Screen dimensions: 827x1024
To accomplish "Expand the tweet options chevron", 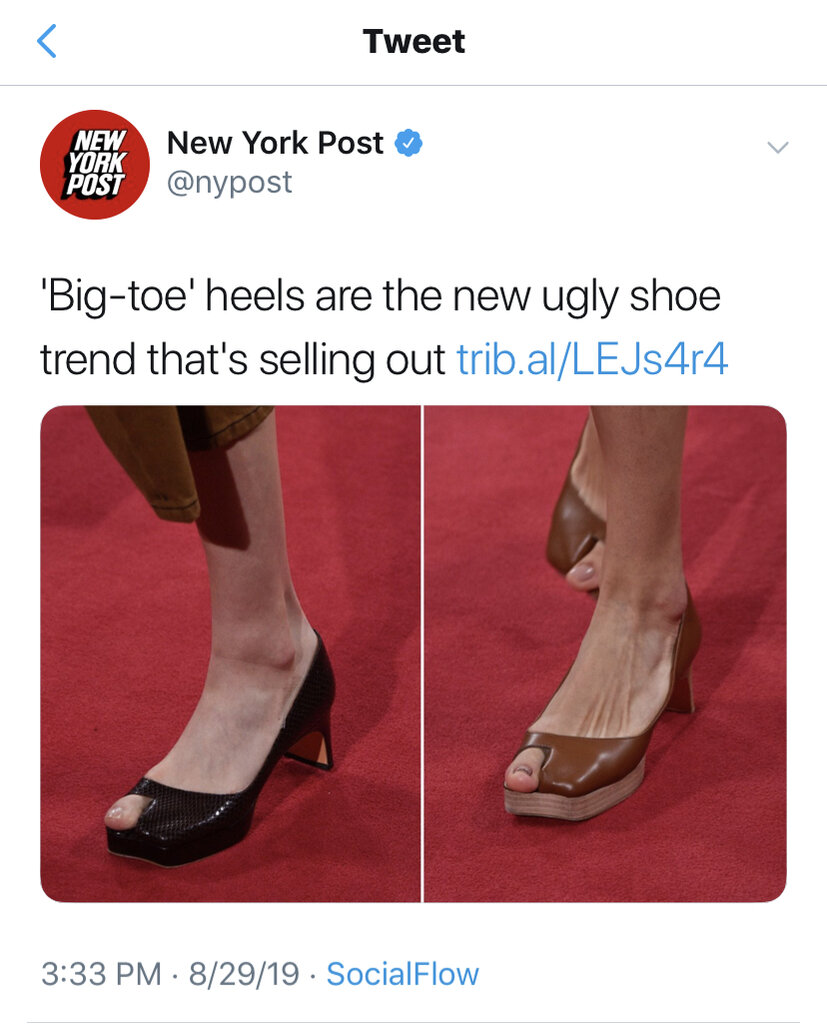I will 777,147.
